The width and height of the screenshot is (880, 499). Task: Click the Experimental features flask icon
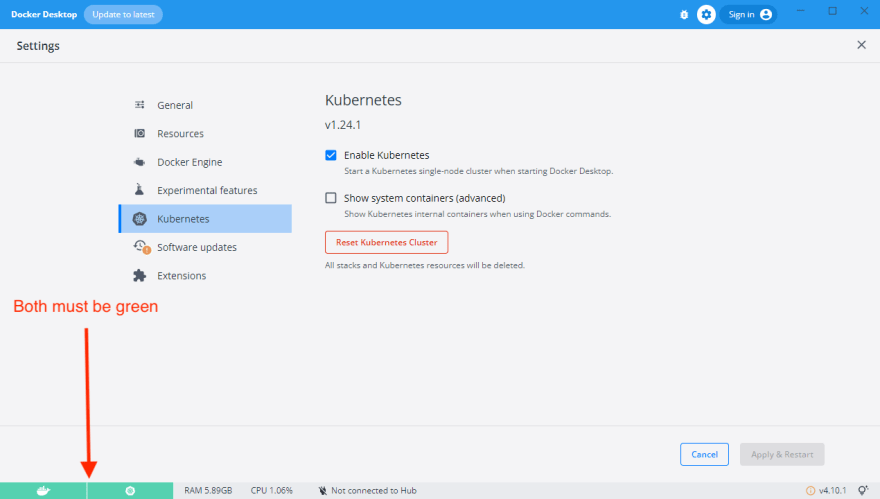pos(139,190)
